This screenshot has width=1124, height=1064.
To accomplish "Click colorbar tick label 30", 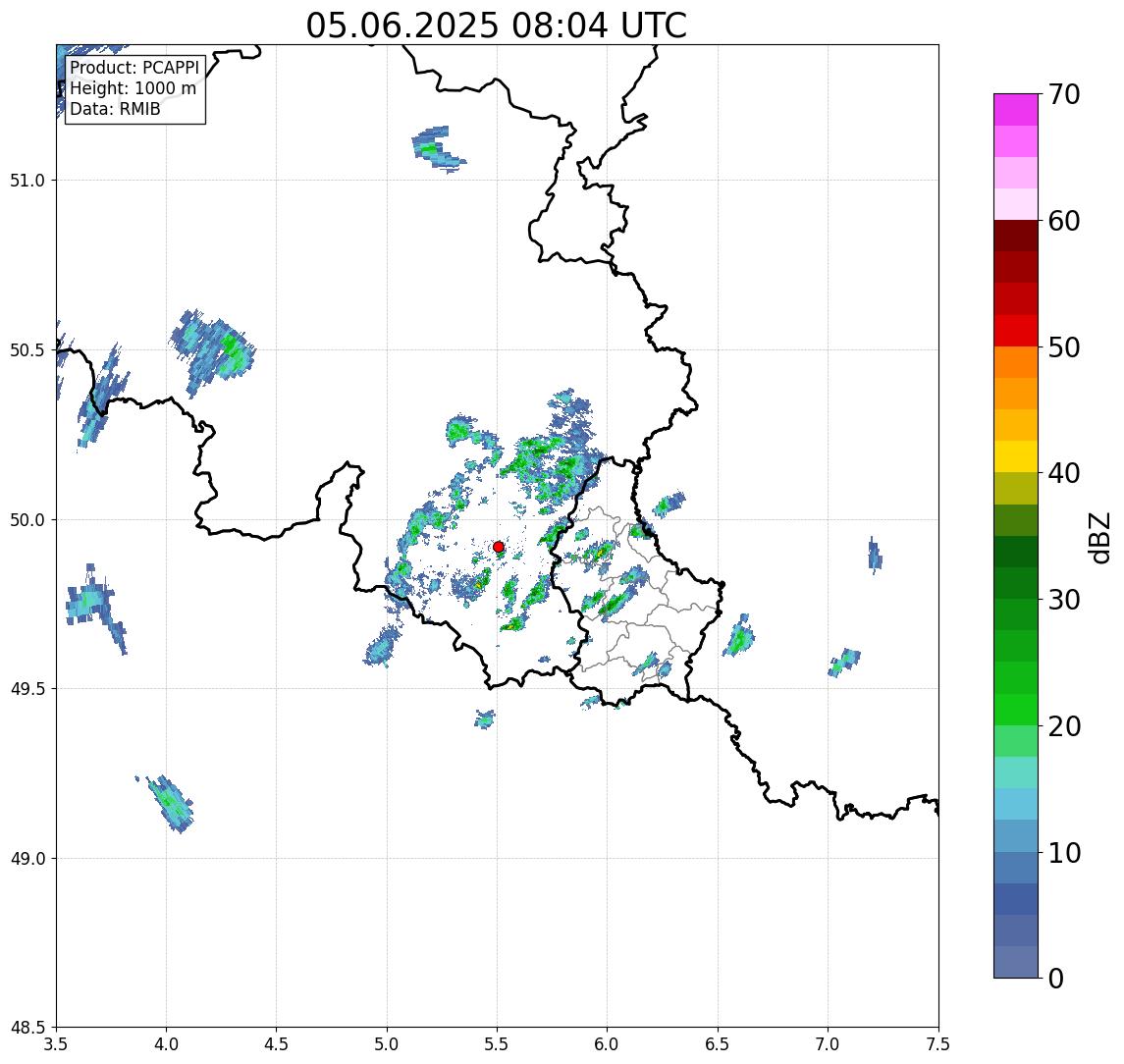I will click(1064, 600).
